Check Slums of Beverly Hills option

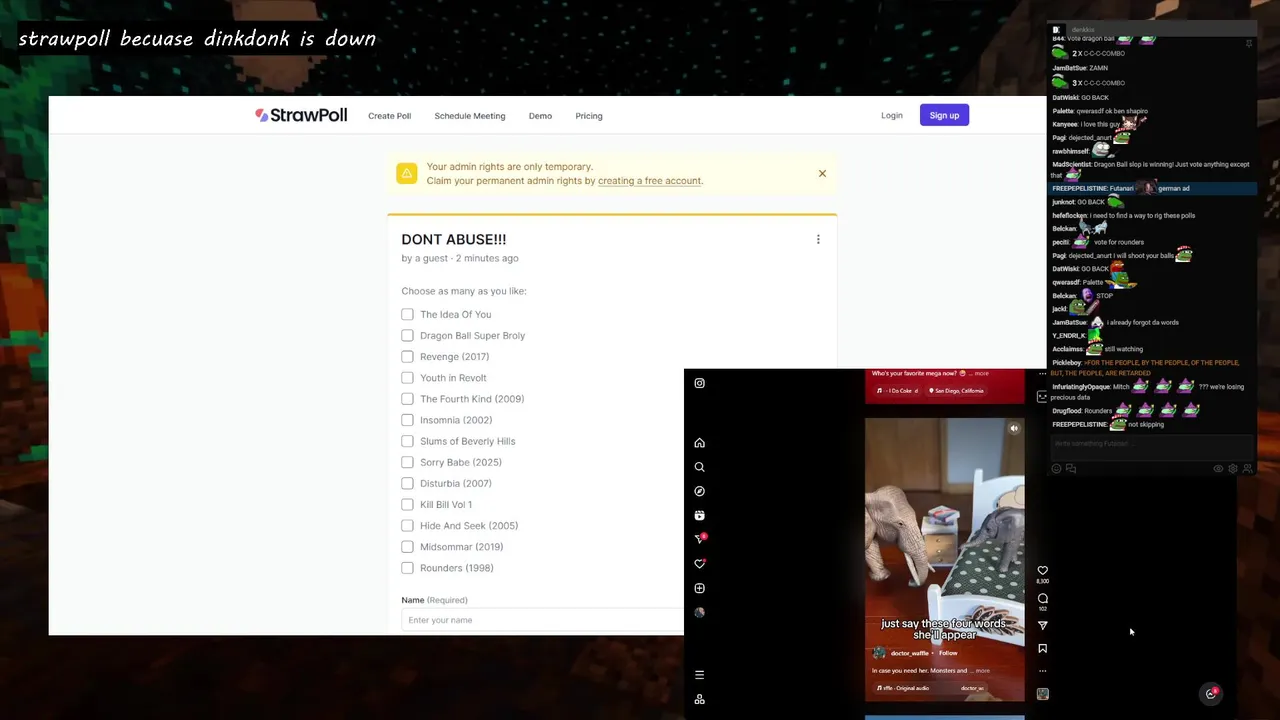click(407, 441)
